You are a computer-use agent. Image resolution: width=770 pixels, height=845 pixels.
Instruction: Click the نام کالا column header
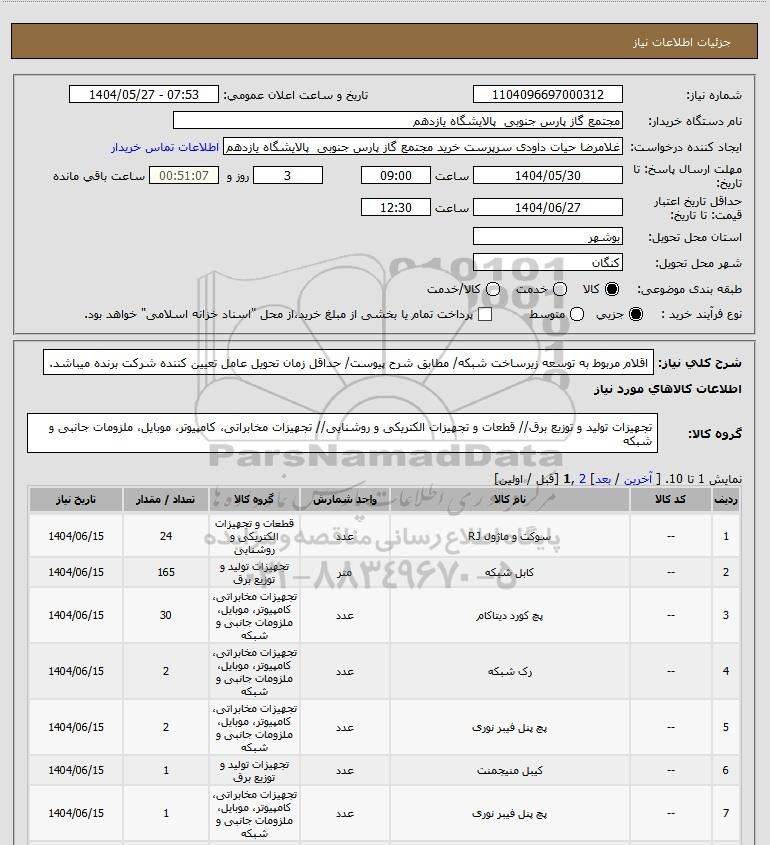(510, 500)
